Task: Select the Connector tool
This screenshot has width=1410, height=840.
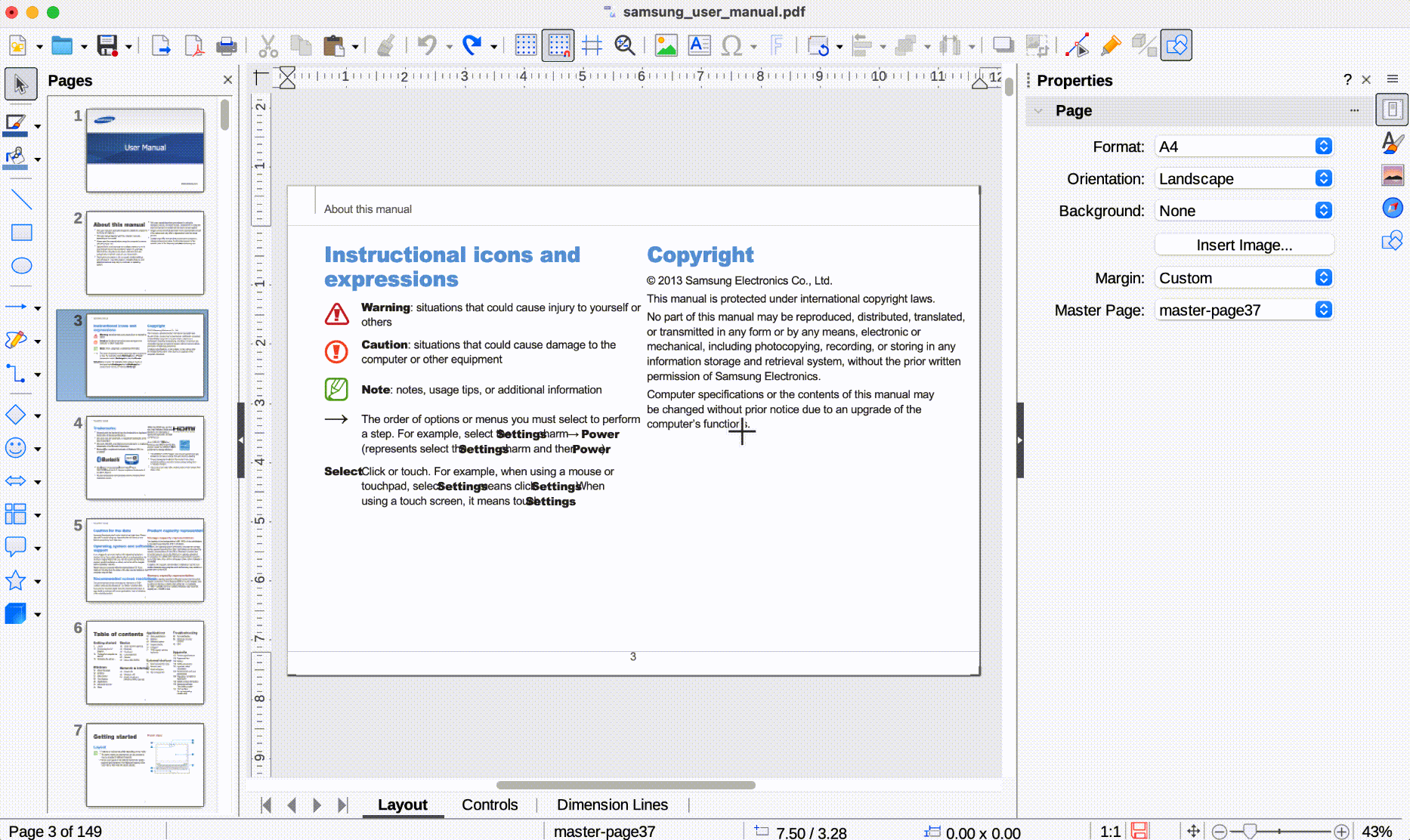Action: pyautogui.click(x=16, y=374)
